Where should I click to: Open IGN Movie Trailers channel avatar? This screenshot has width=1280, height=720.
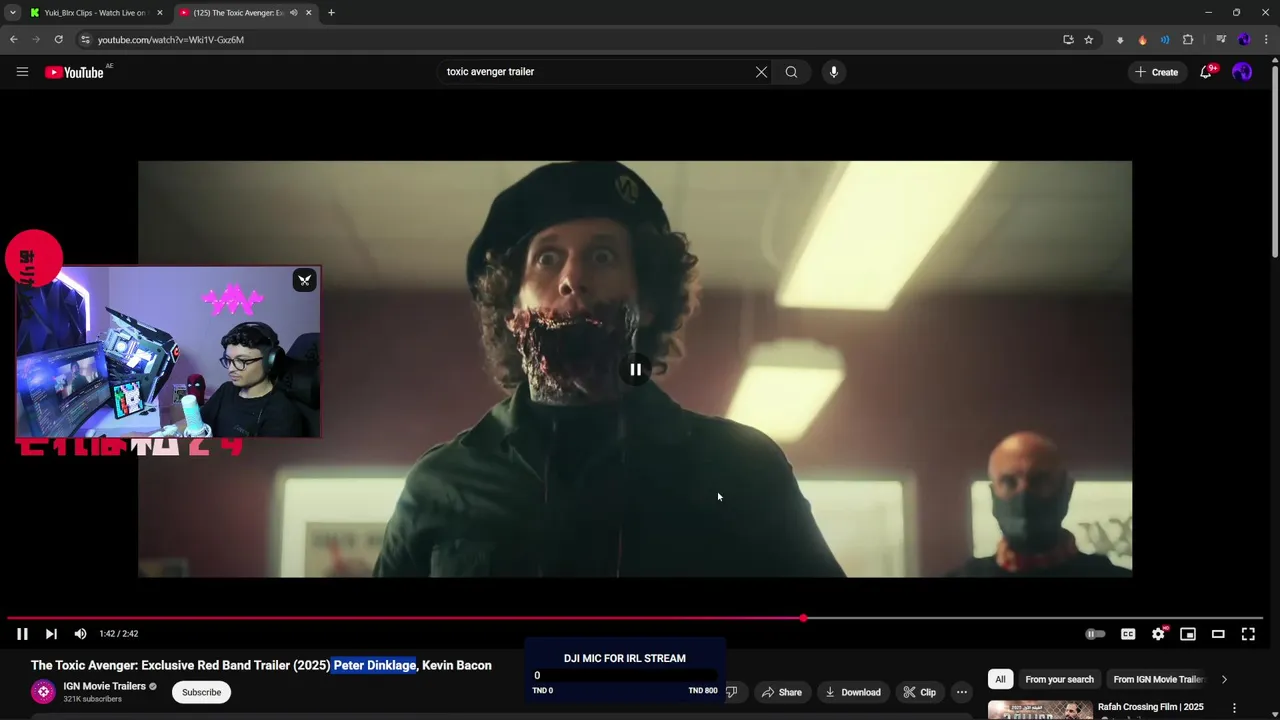43,691
